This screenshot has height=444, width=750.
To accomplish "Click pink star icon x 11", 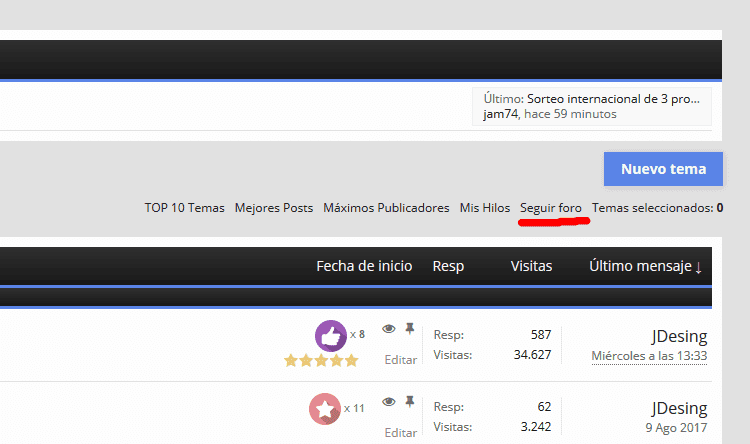I will coord(325,409).
